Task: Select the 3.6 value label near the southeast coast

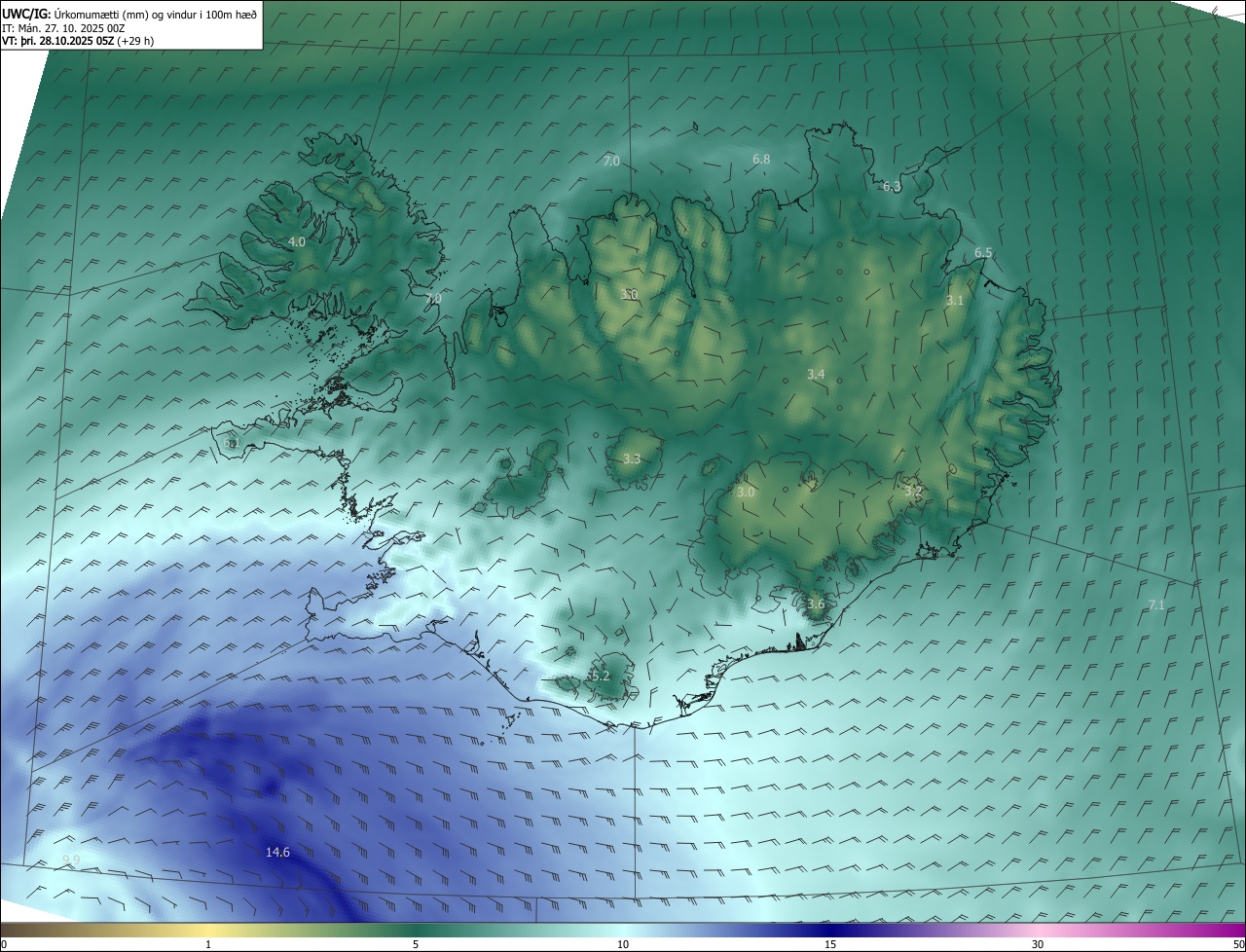Action: [816, 604]
